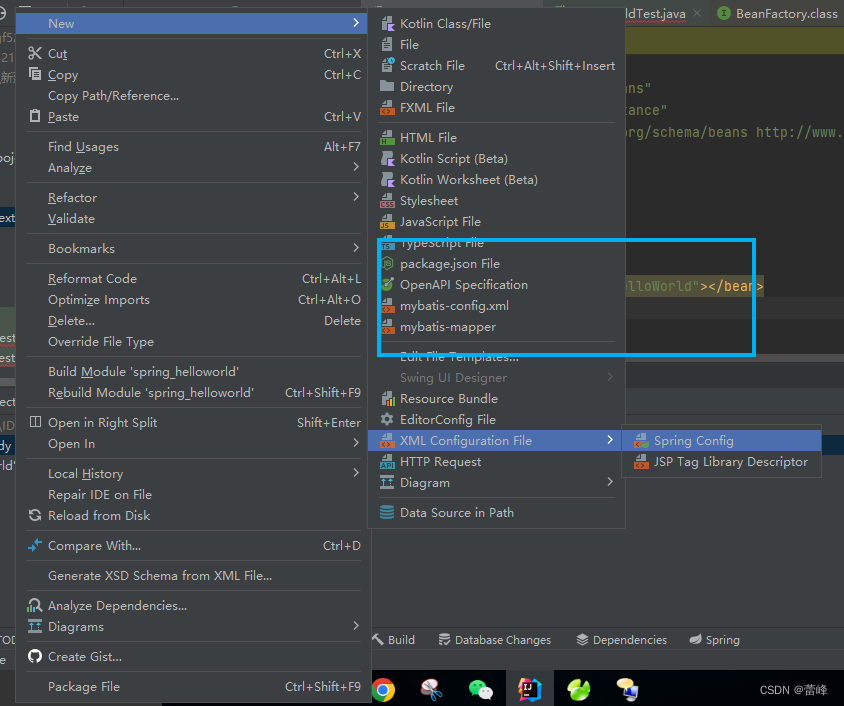Click the Paste clipboard icon

(35, 116)
